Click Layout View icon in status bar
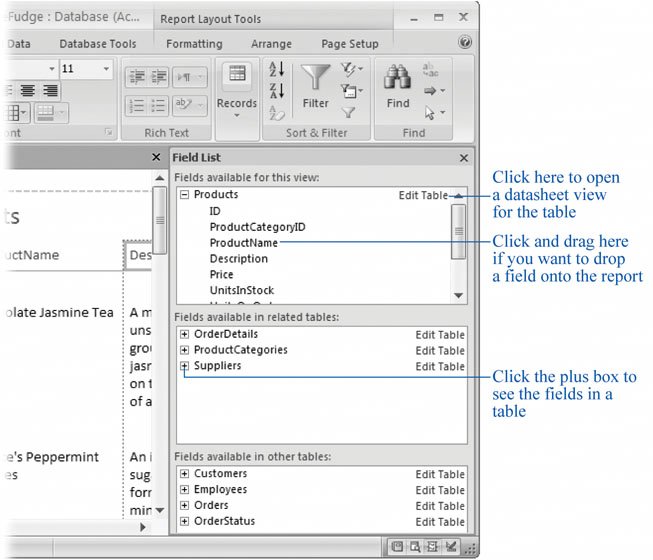Screen dimensions: 653x560 (433, 546)
